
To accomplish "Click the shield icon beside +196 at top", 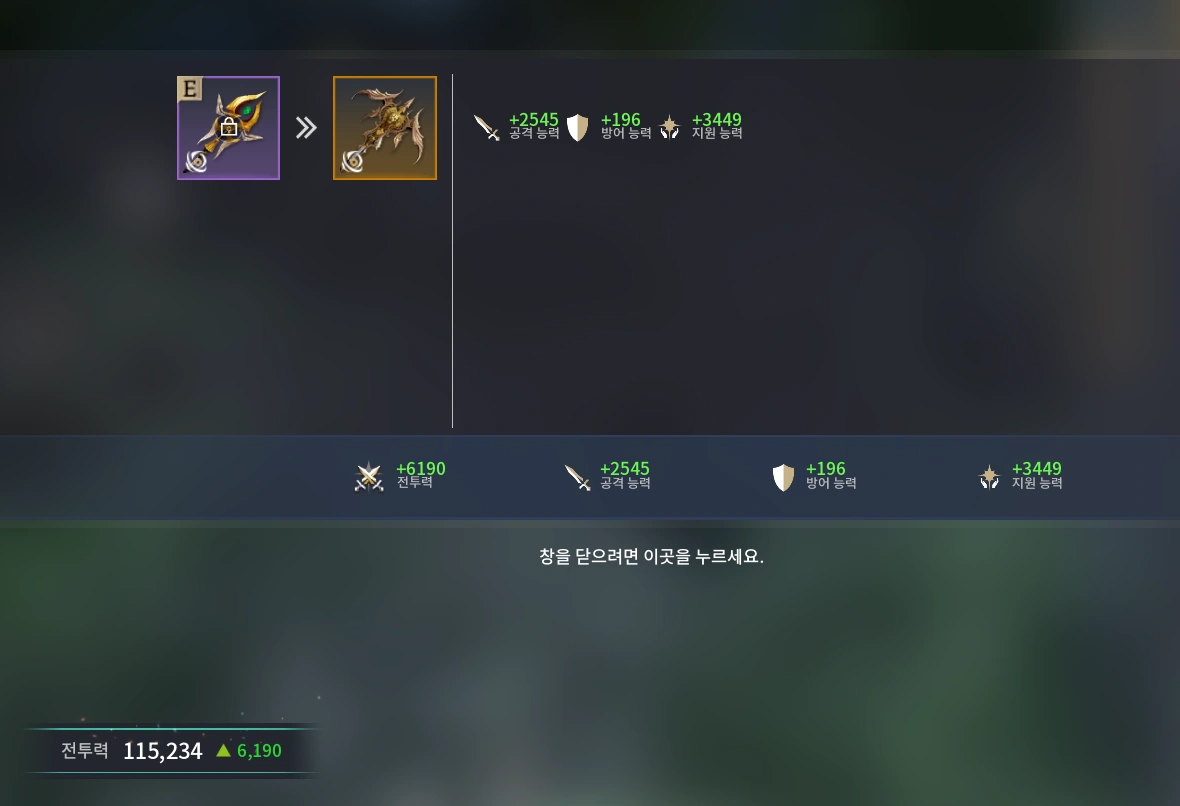I will tap(577, 127).
